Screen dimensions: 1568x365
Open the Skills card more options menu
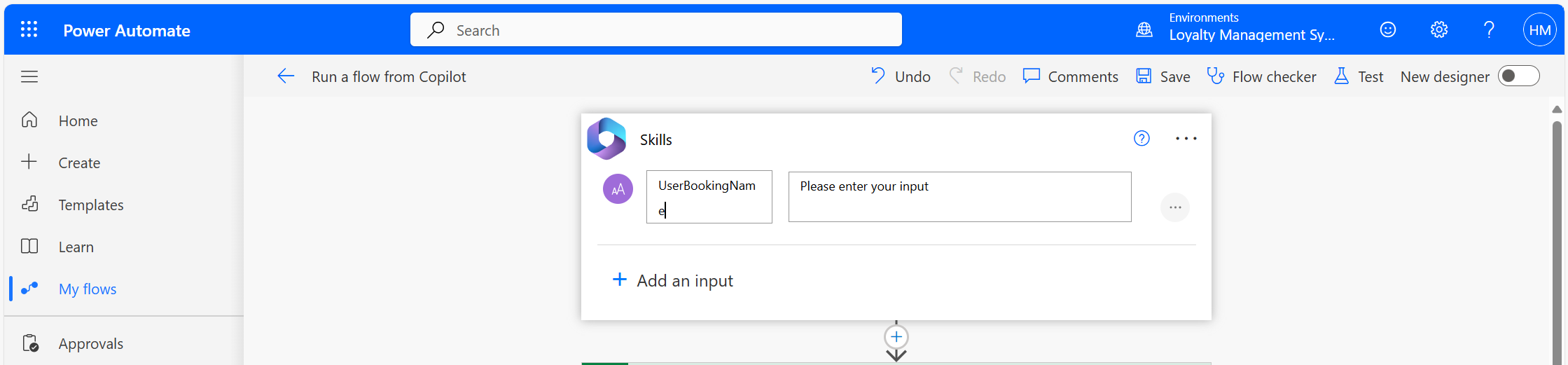pos(1186,139)
